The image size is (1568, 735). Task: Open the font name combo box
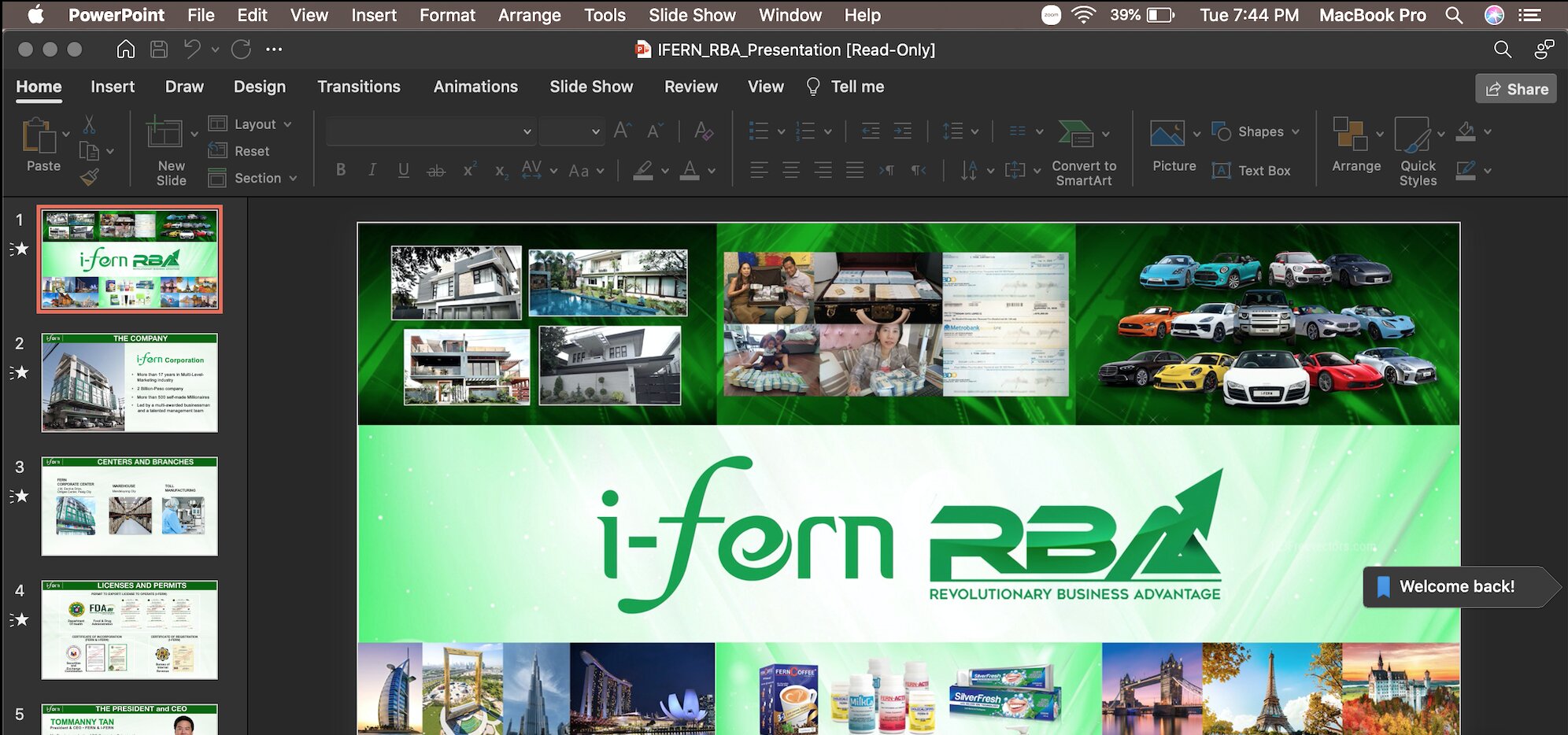[x=430, y=131]
